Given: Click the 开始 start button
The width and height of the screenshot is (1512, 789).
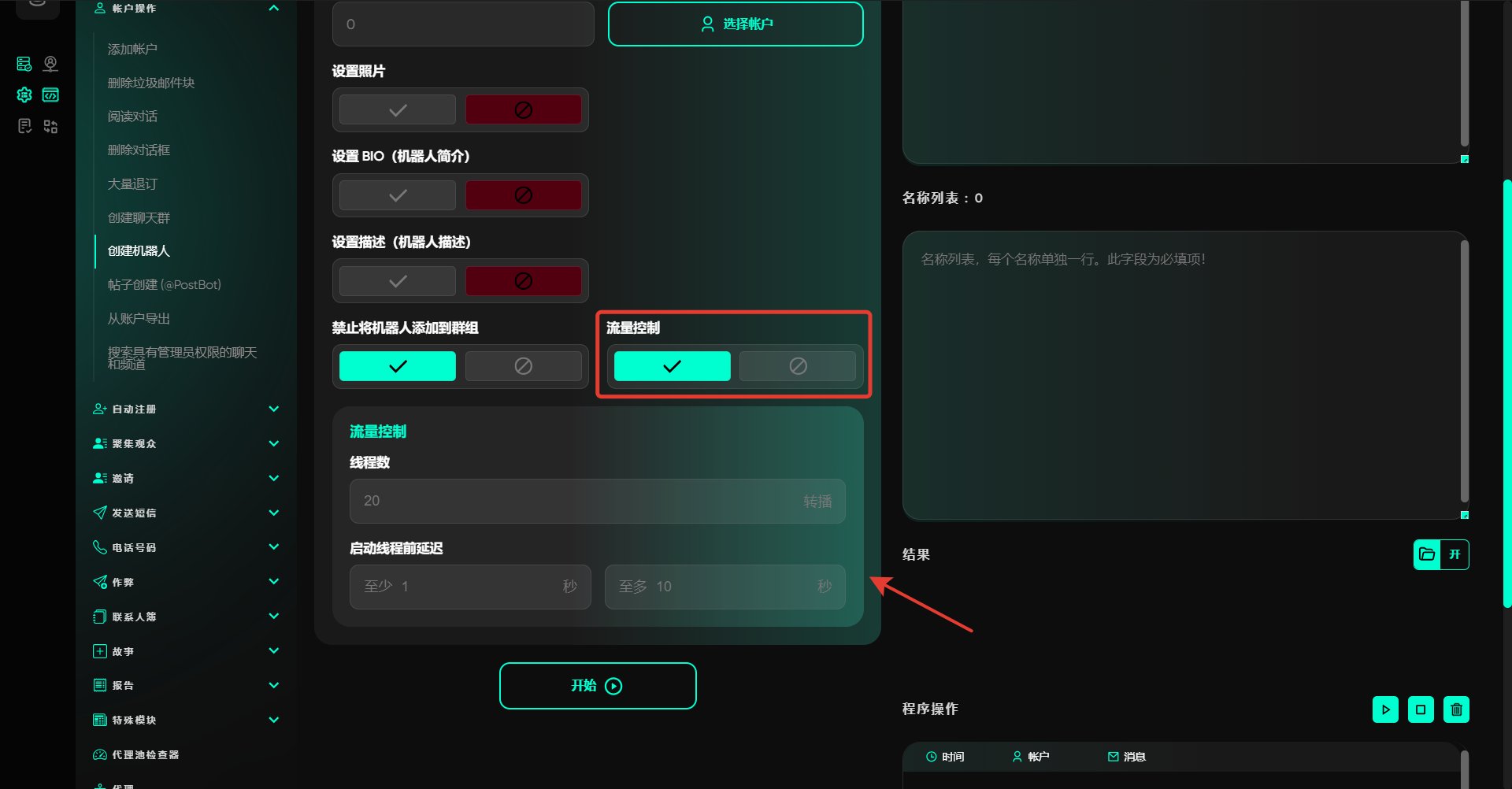Looking at the screenshot, I should [598, 686].
